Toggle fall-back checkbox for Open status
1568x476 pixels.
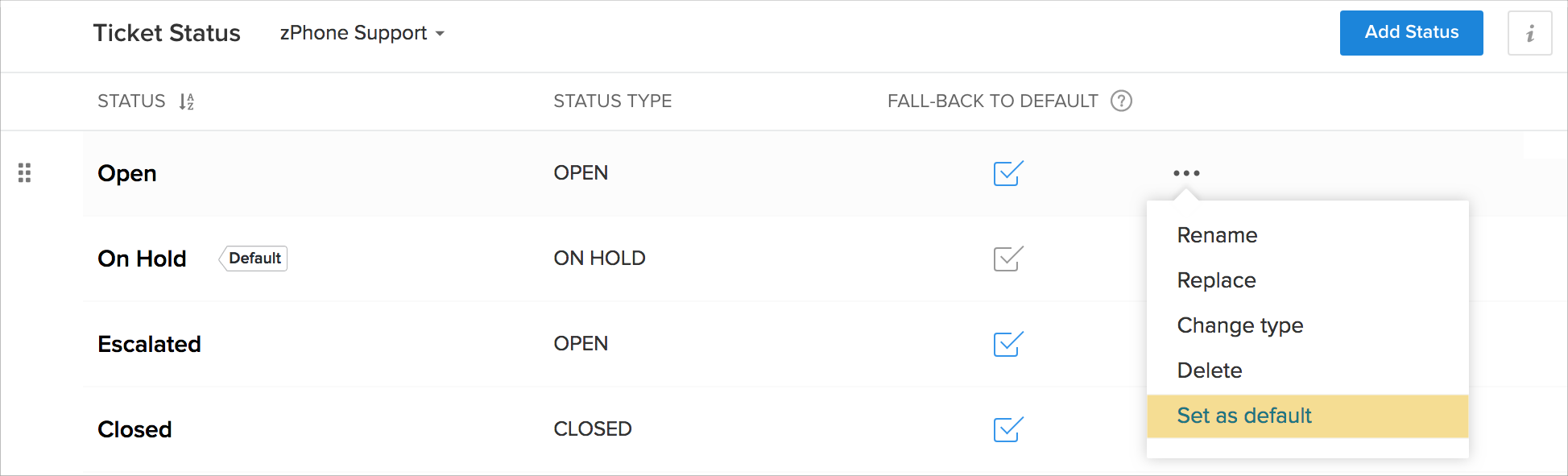coord(1007,173)
